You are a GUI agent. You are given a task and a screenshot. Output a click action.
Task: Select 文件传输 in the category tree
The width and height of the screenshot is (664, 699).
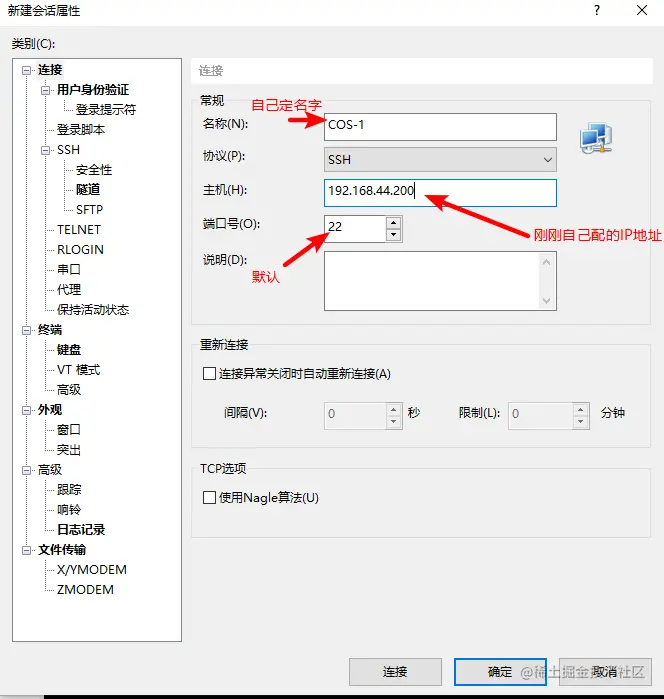coord(62,550)
